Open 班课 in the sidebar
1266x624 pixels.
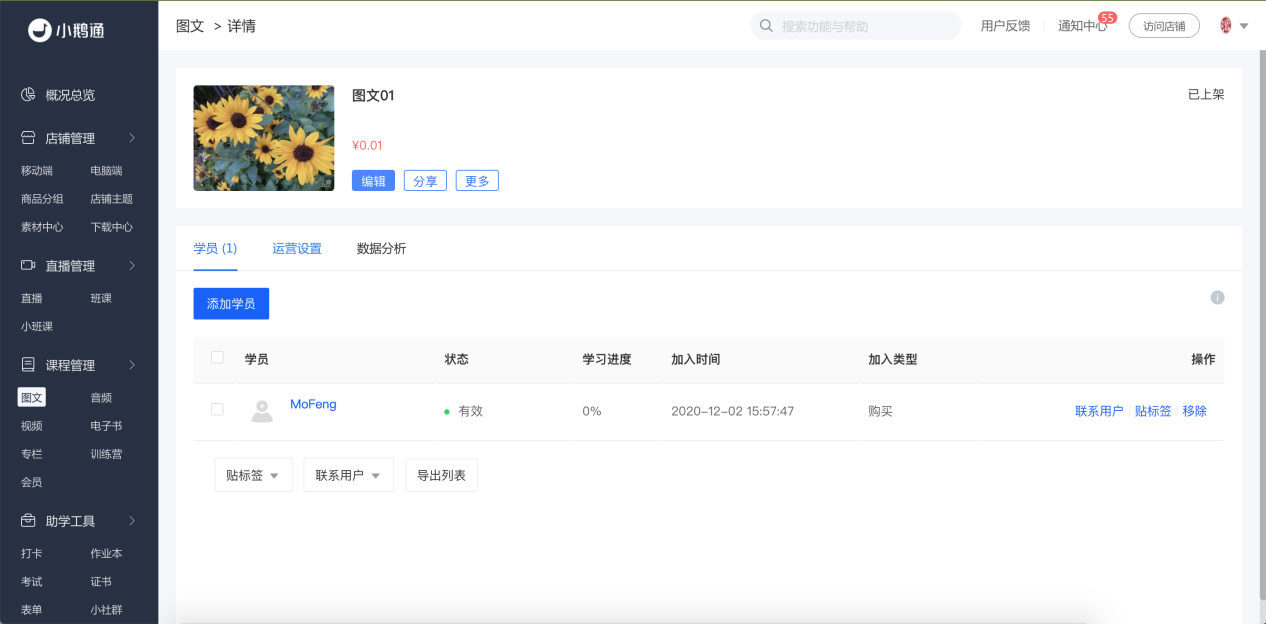point(101,298)
